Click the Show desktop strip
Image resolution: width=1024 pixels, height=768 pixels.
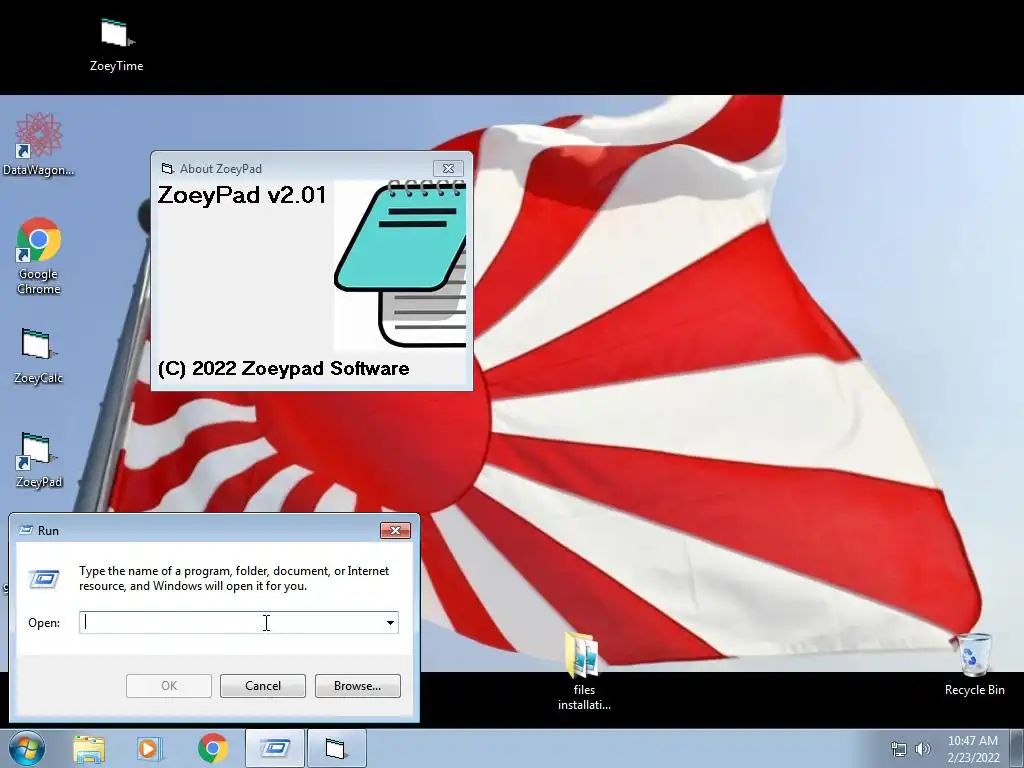tap(1017, 748)
